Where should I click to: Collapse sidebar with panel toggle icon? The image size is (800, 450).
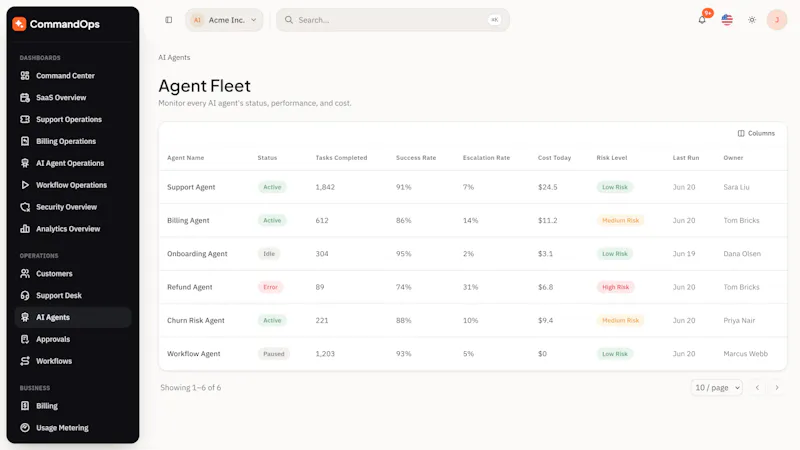(168, 20)
